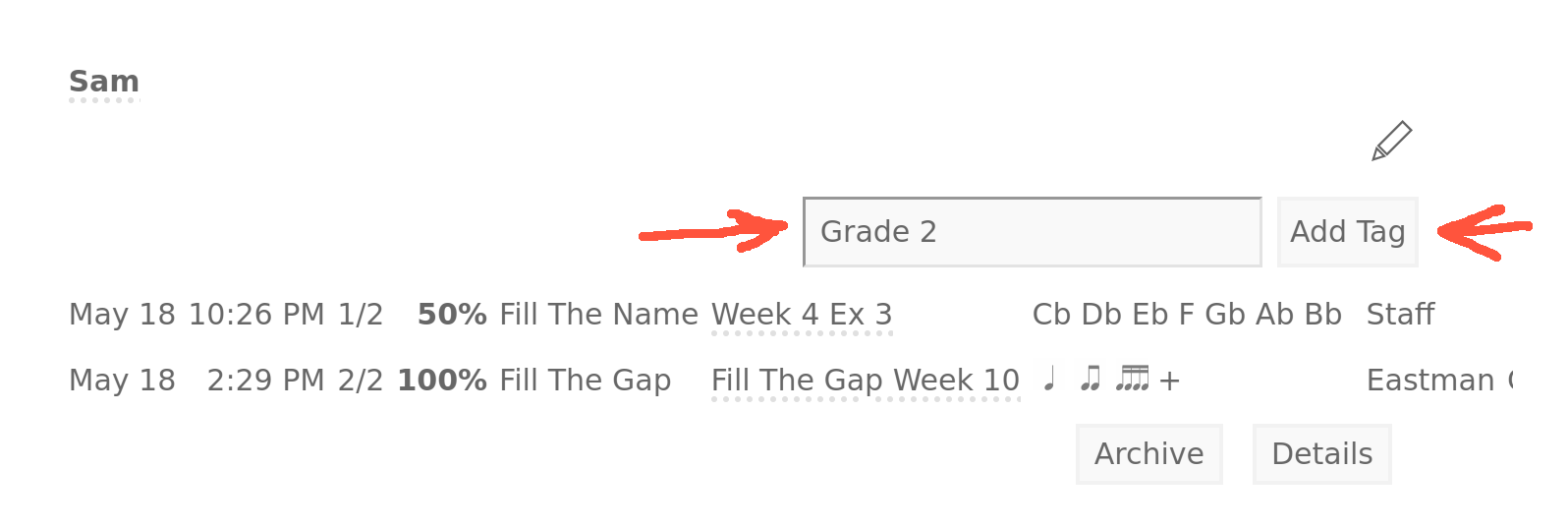This screenshot has width=1568, height=529.
Task: Click the Archive button
Action: (1148, 454)
